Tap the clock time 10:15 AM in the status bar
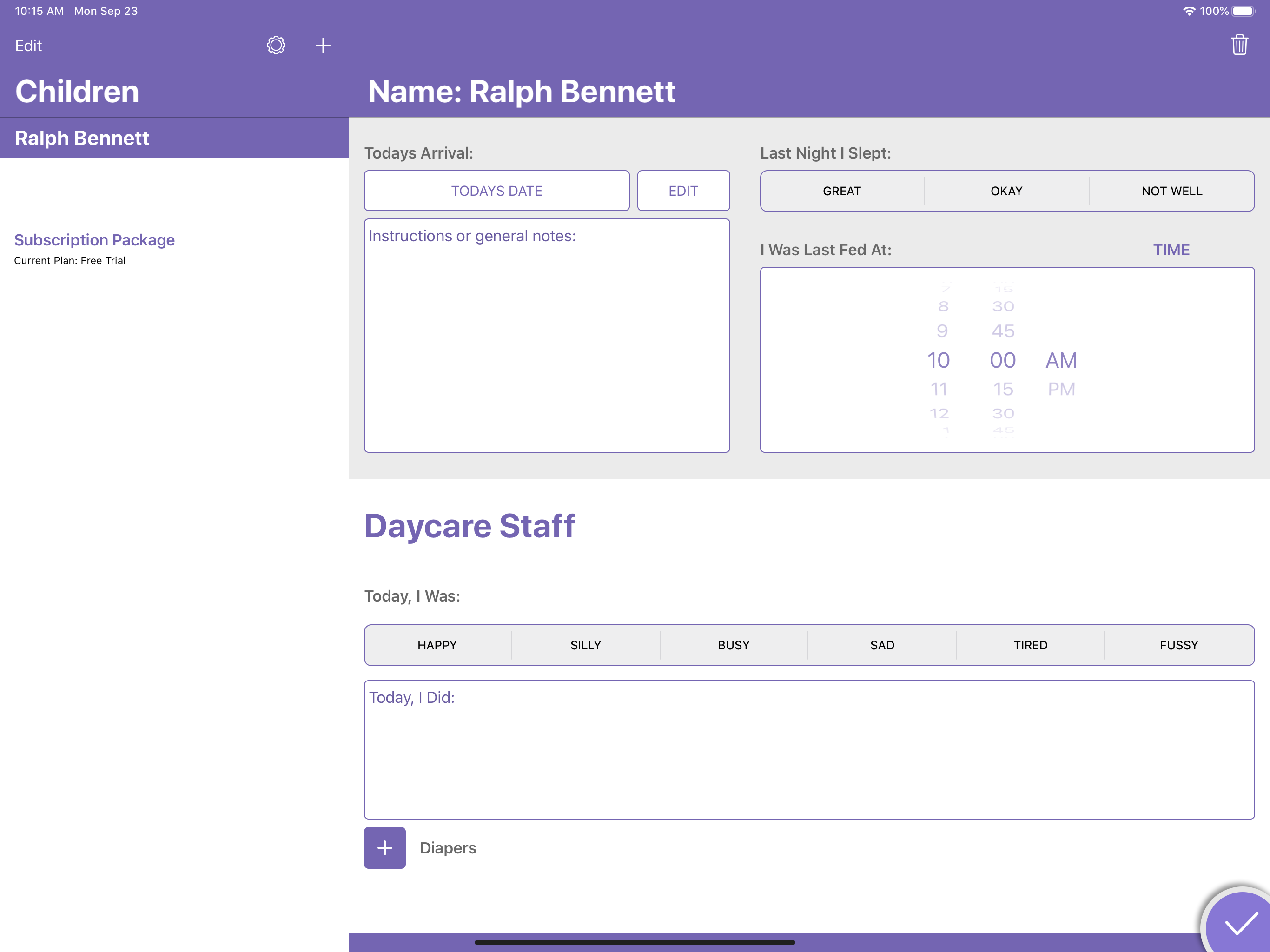1270x952 pixels. pyautogui.click(x=39, y=11)
